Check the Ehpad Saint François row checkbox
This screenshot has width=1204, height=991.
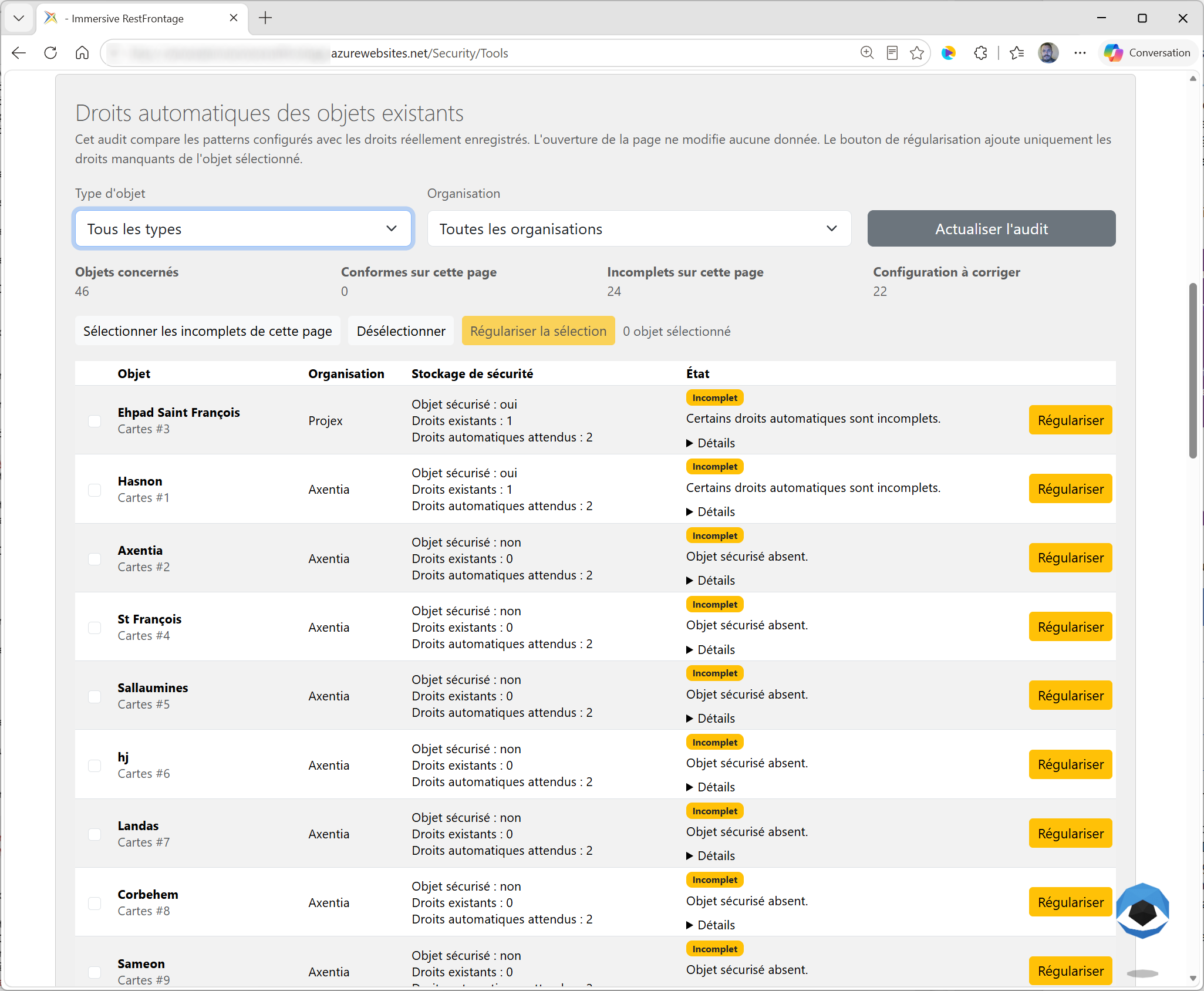(x=95, y=421)
